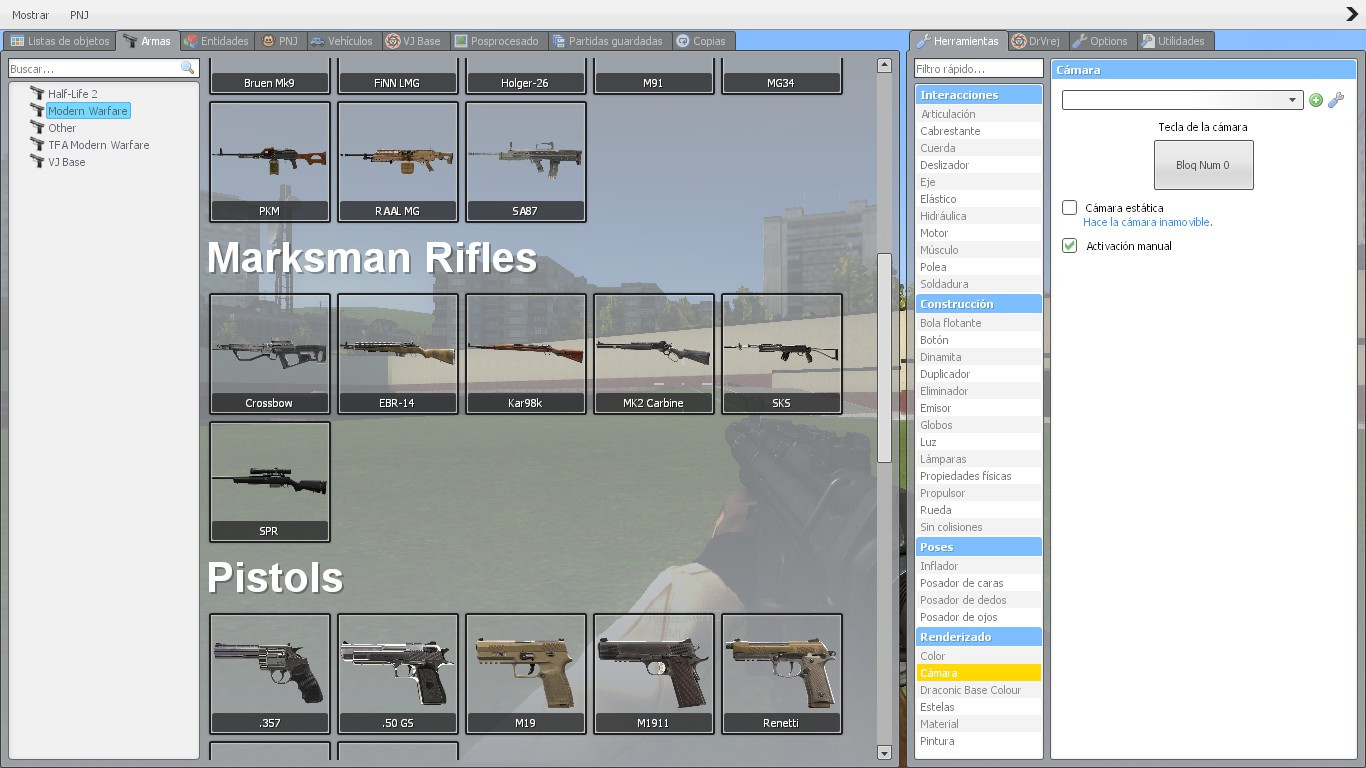
Task: Pick the .50 GS pistol icon
Action: 398,673
